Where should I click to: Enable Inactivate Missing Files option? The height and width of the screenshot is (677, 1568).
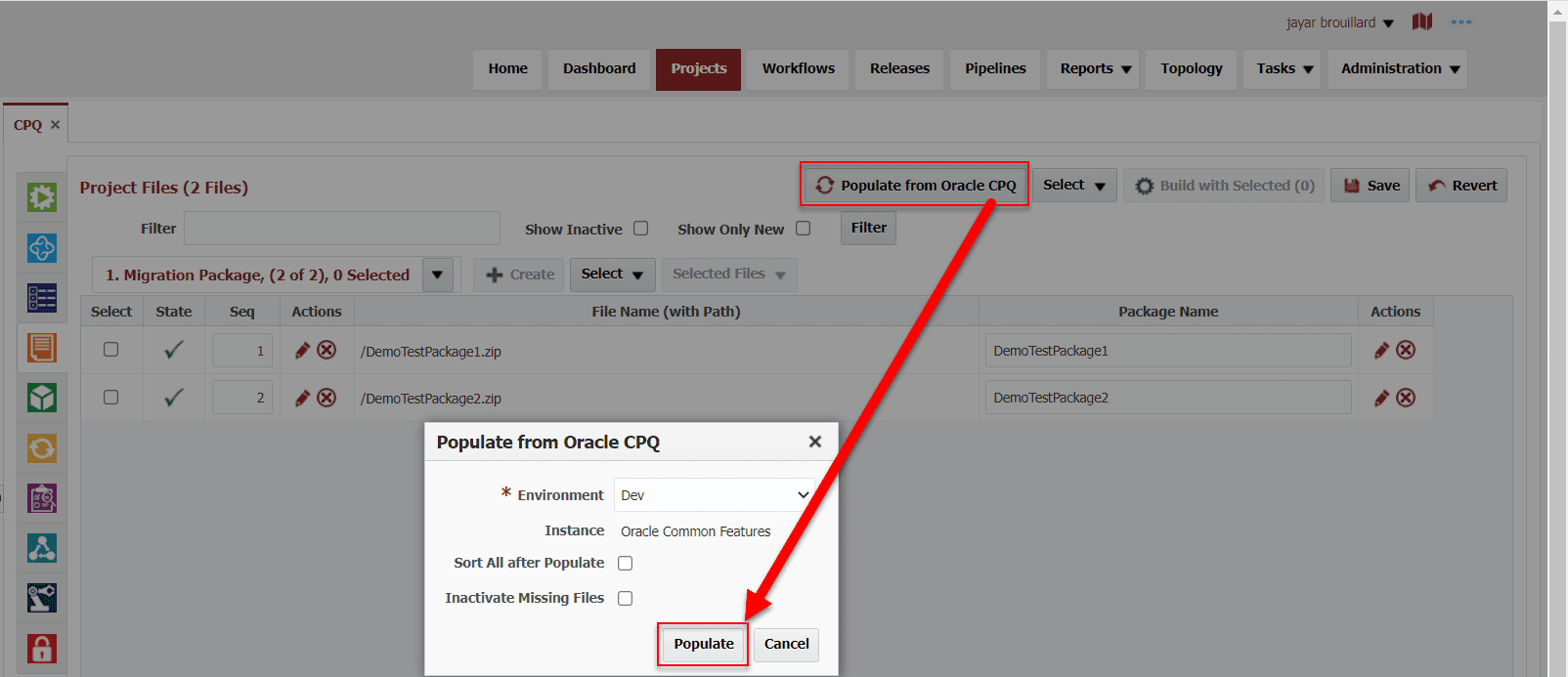coord(626,598)
